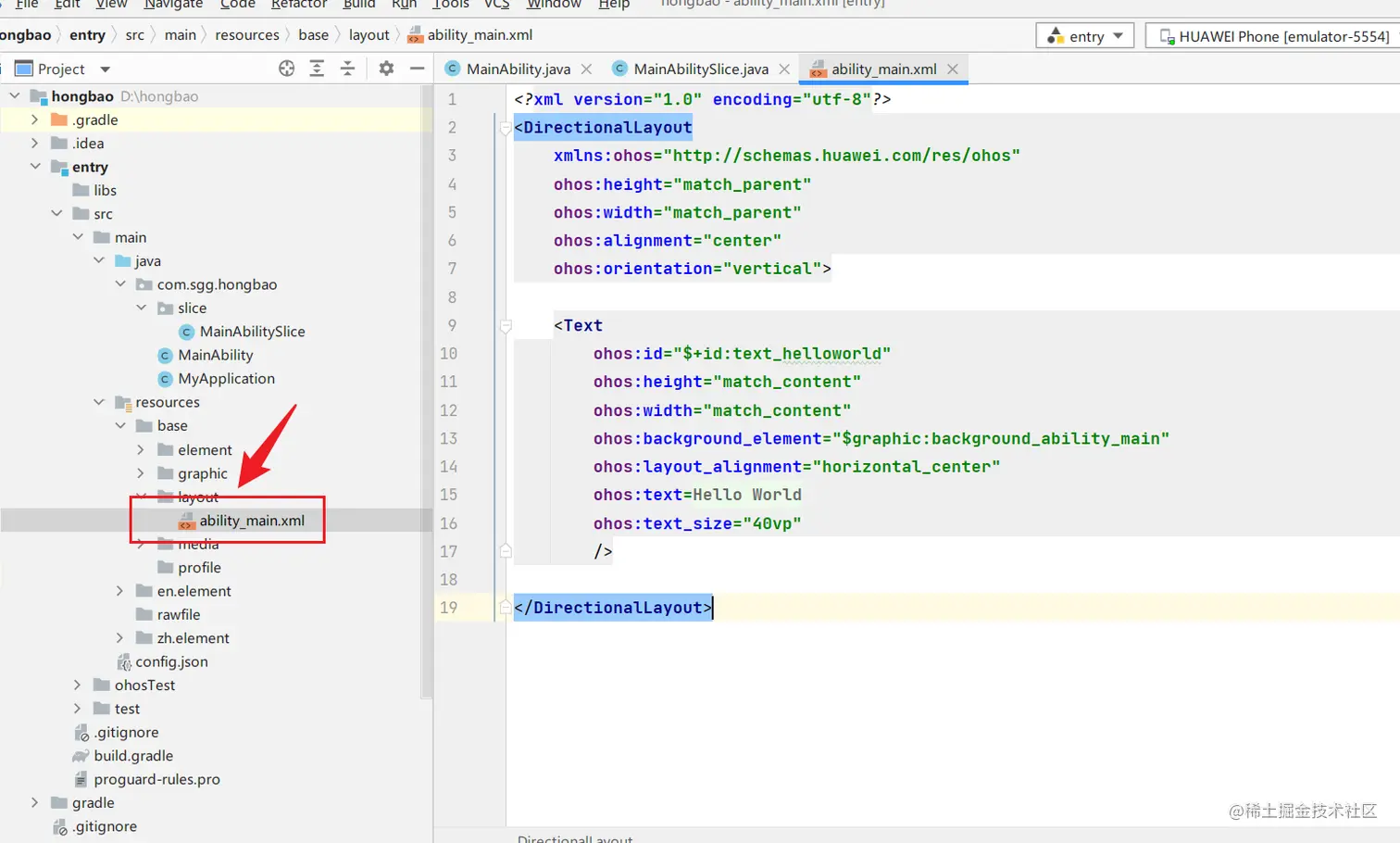1400x843 pixels.
Task: Open the Refactor menu
Action: (x=298, y=5)
